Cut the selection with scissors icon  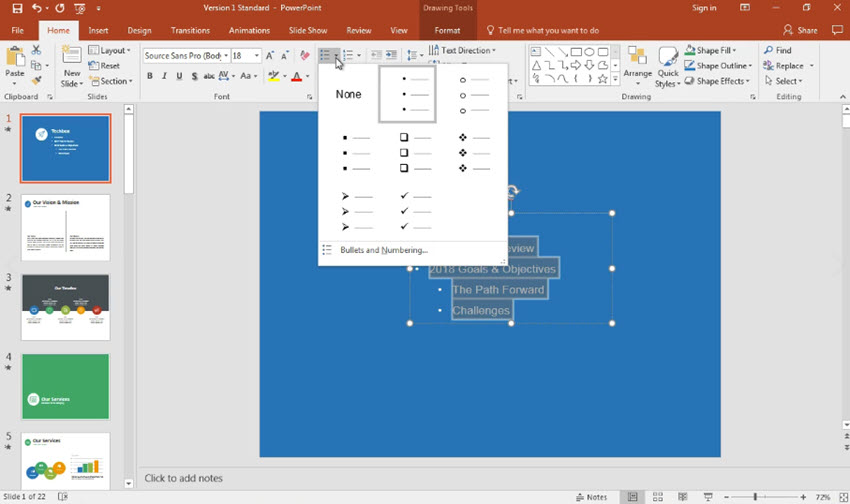(x=36, y=50)
